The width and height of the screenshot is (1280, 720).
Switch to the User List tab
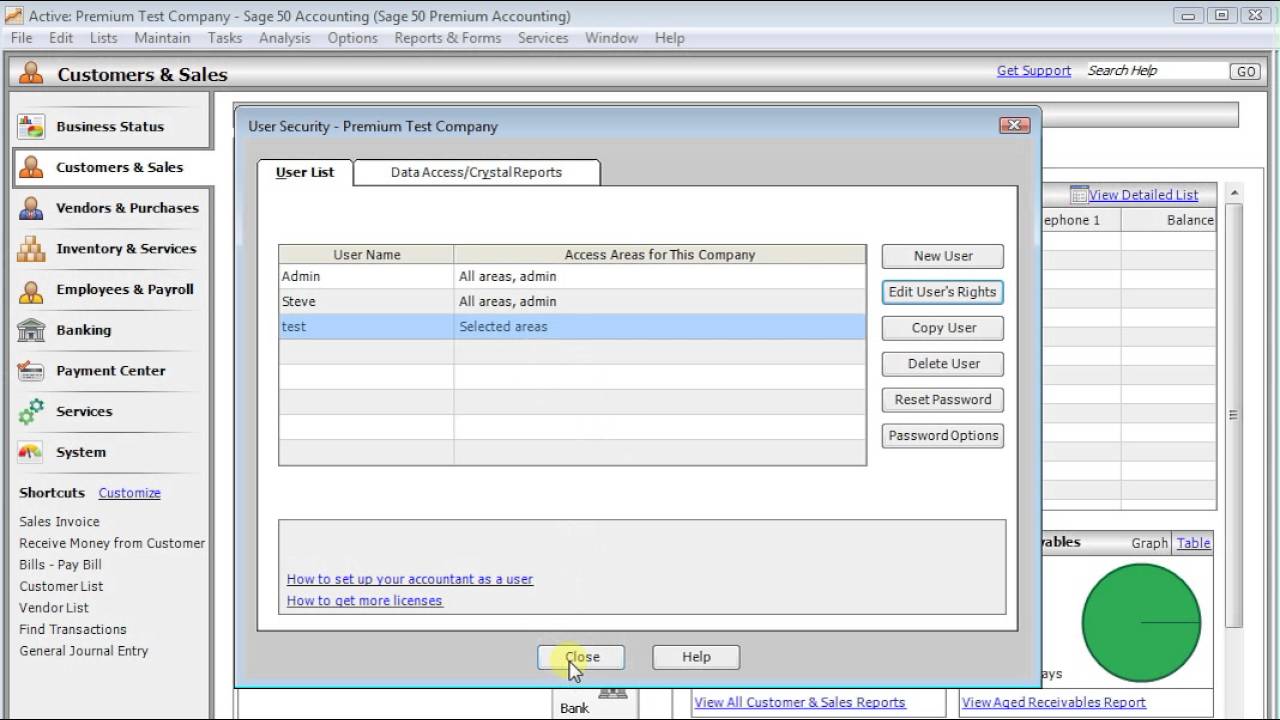pos(305,172)
